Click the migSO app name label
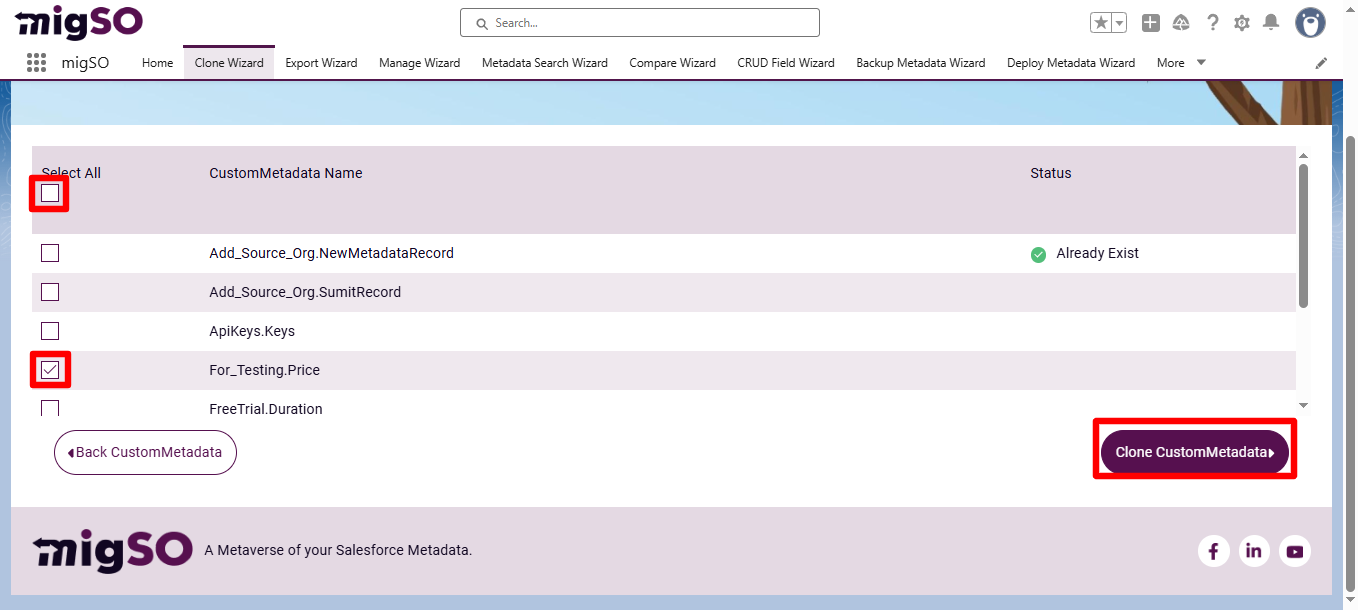The width and height of the screenshot is (1358, 610). click(85, 63)
